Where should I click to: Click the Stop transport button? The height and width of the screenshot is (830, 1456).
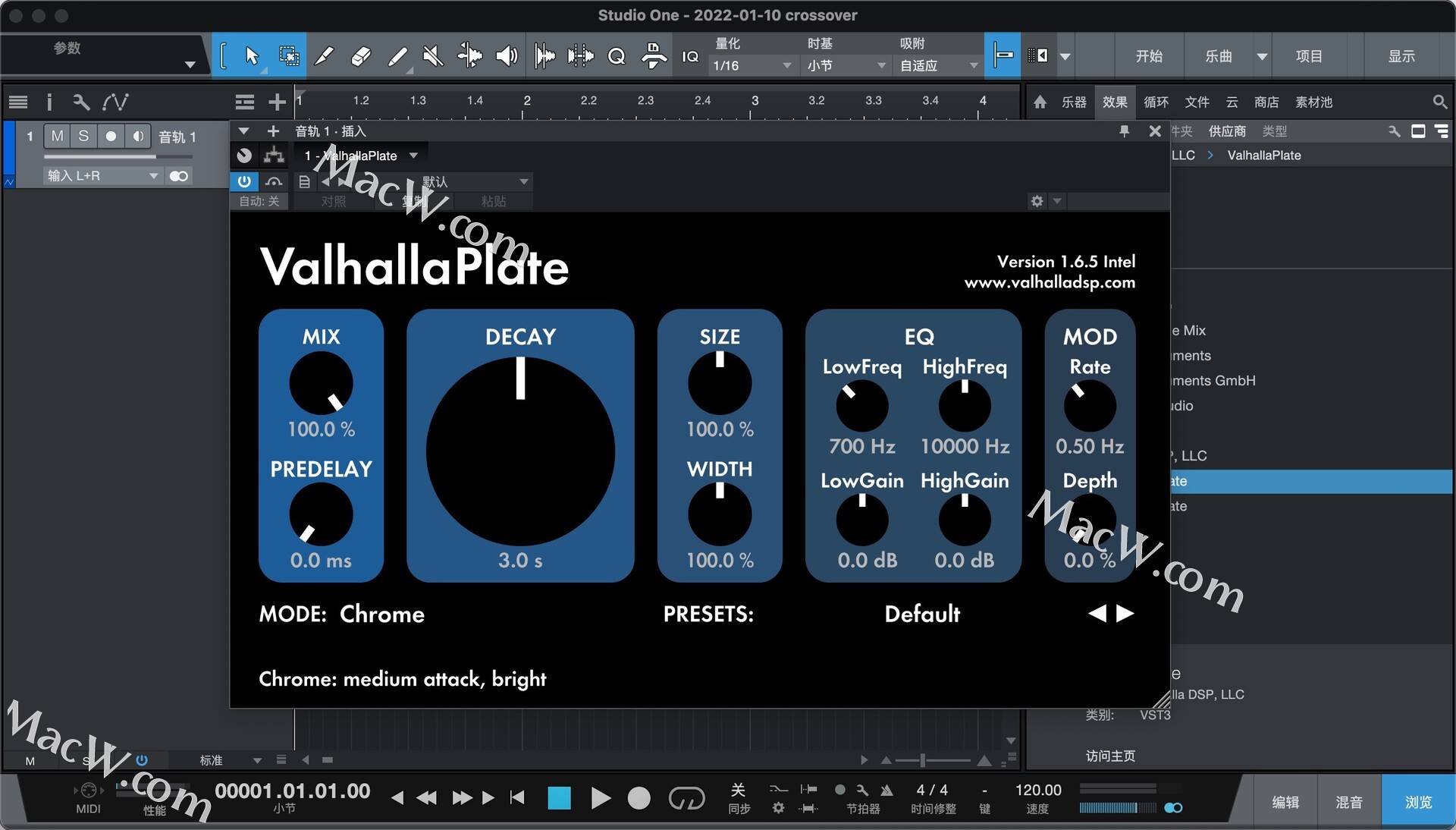pos(559,797)
